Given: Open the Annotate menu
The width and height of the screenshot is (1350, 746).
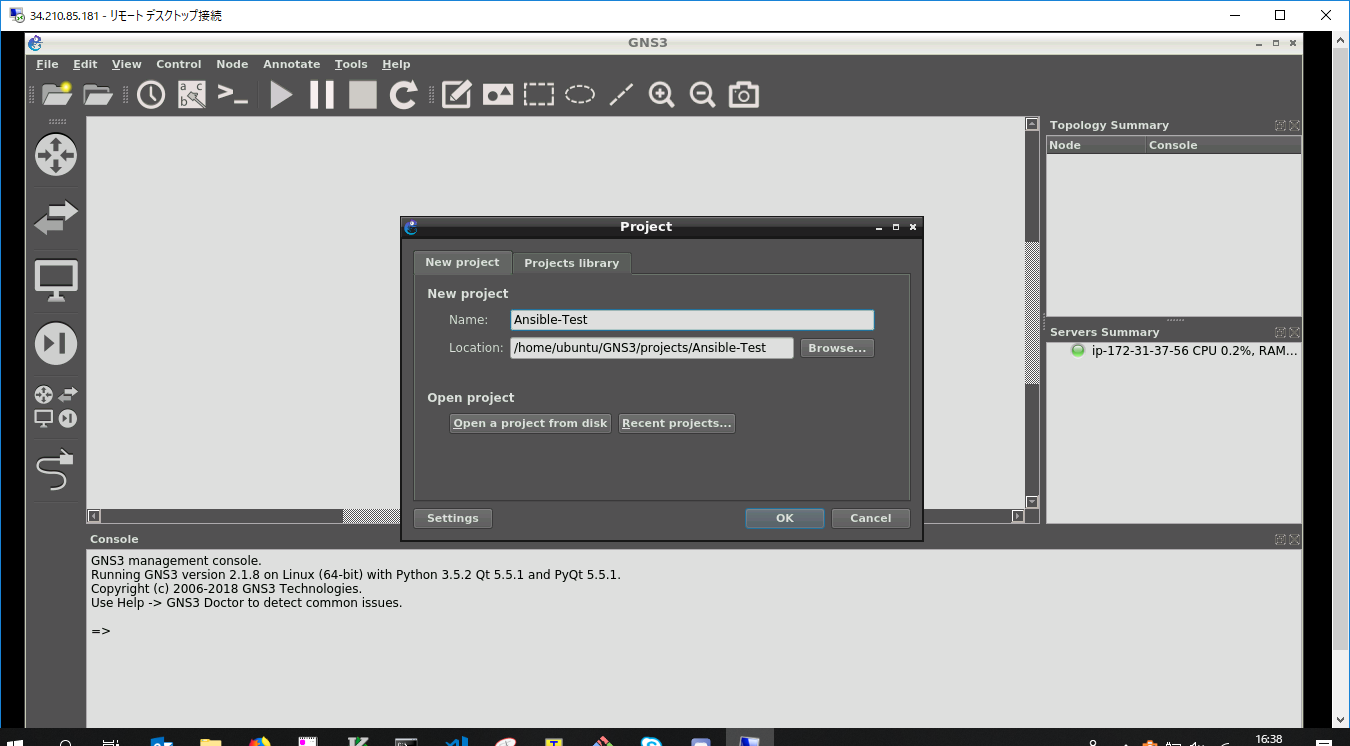Looking at the screenshot, I should tap(292, 64).
